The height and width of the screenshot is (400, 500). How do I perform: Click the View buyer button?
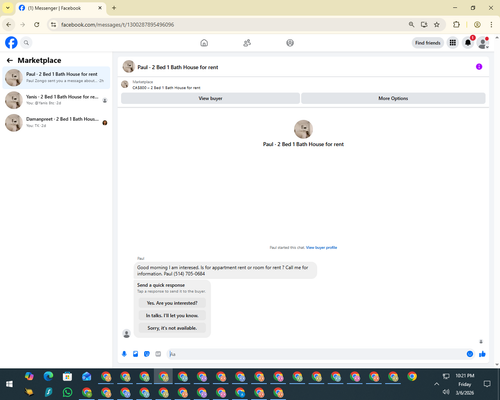pos(210,98)
